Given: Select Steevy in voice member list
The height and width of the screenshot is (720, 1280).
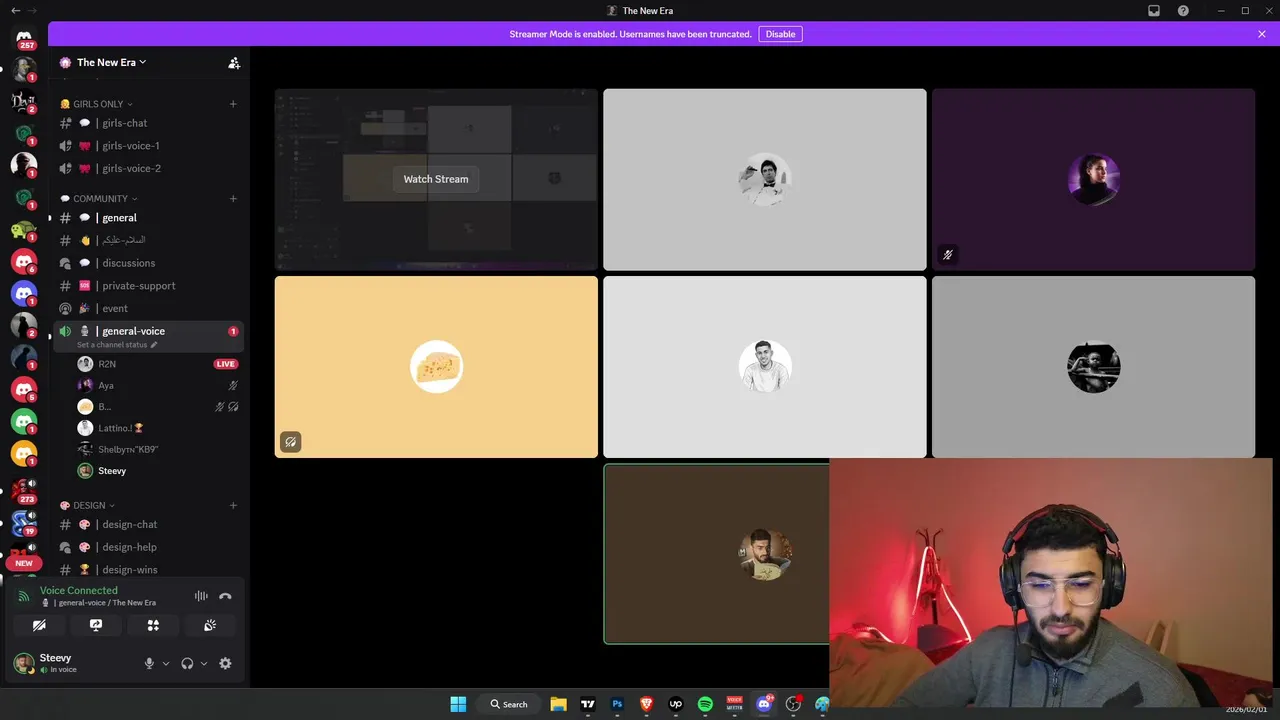Looking at the screenshot, I should click(158, 470).
